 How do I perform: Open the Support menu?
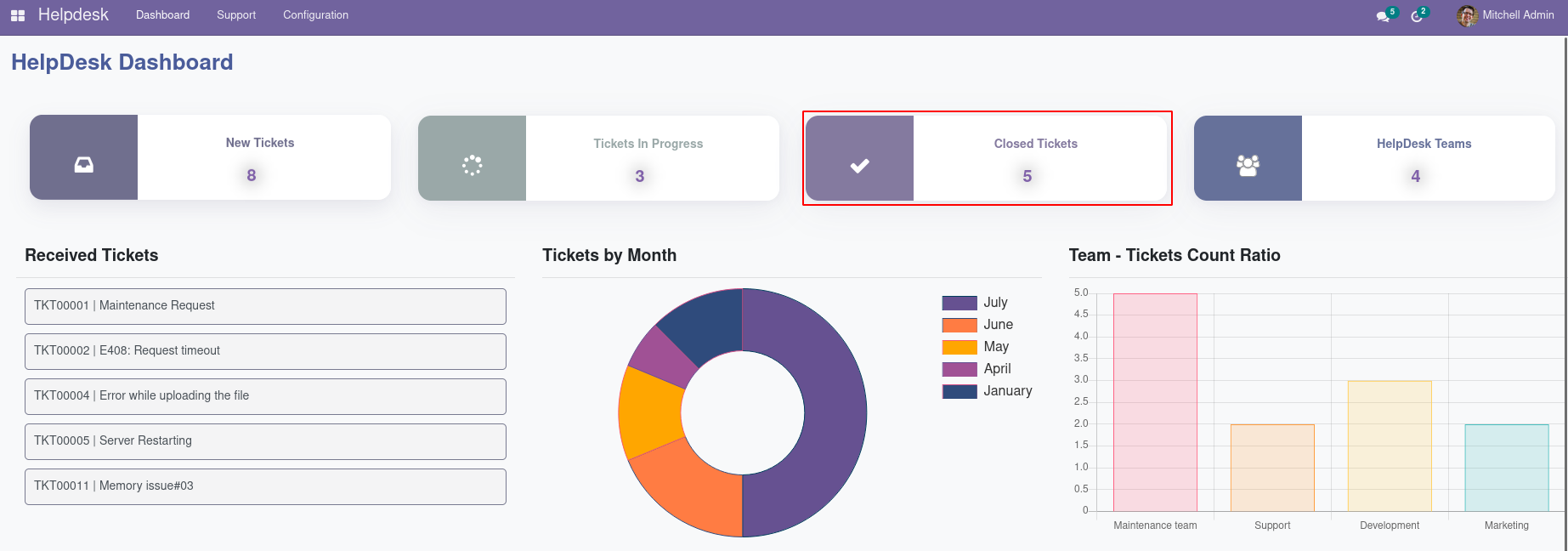tap(236, 15)
